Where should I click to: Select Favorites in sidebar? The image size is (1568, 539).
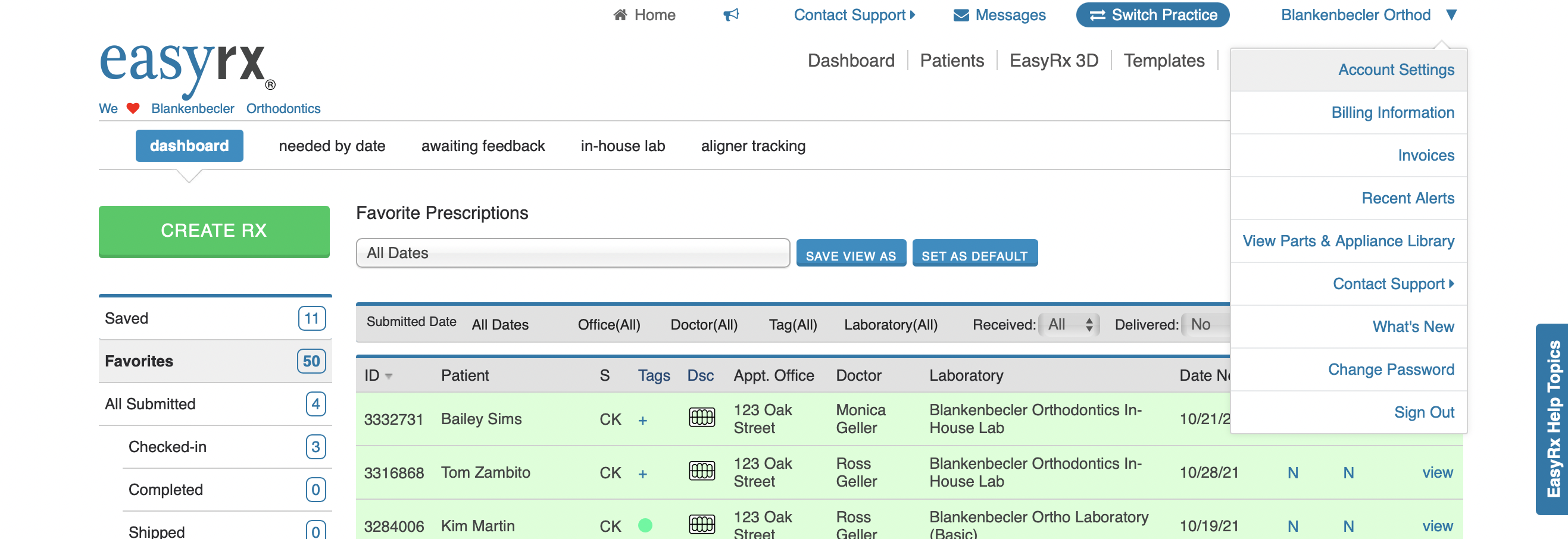pos(215,361)
